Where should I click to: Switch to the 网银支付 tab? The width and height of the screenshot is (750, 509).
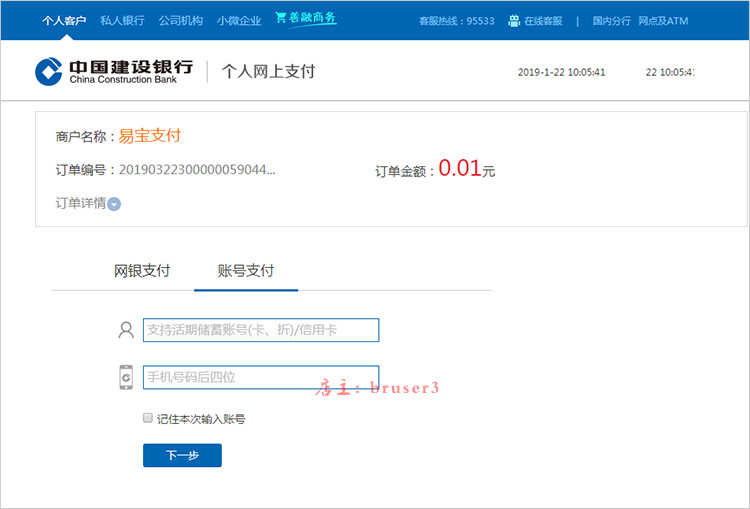tap(142, 271)
